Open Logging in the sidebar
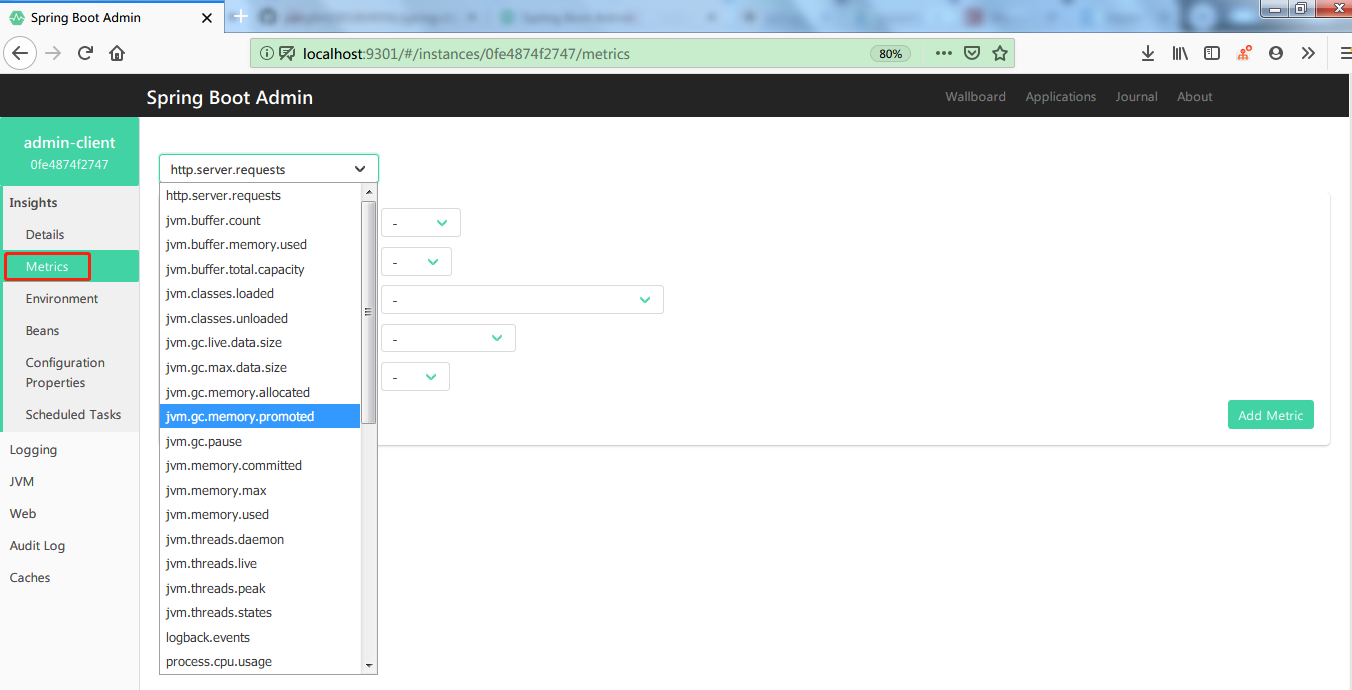Screen dimensions: 1352x690 (33, 450)
